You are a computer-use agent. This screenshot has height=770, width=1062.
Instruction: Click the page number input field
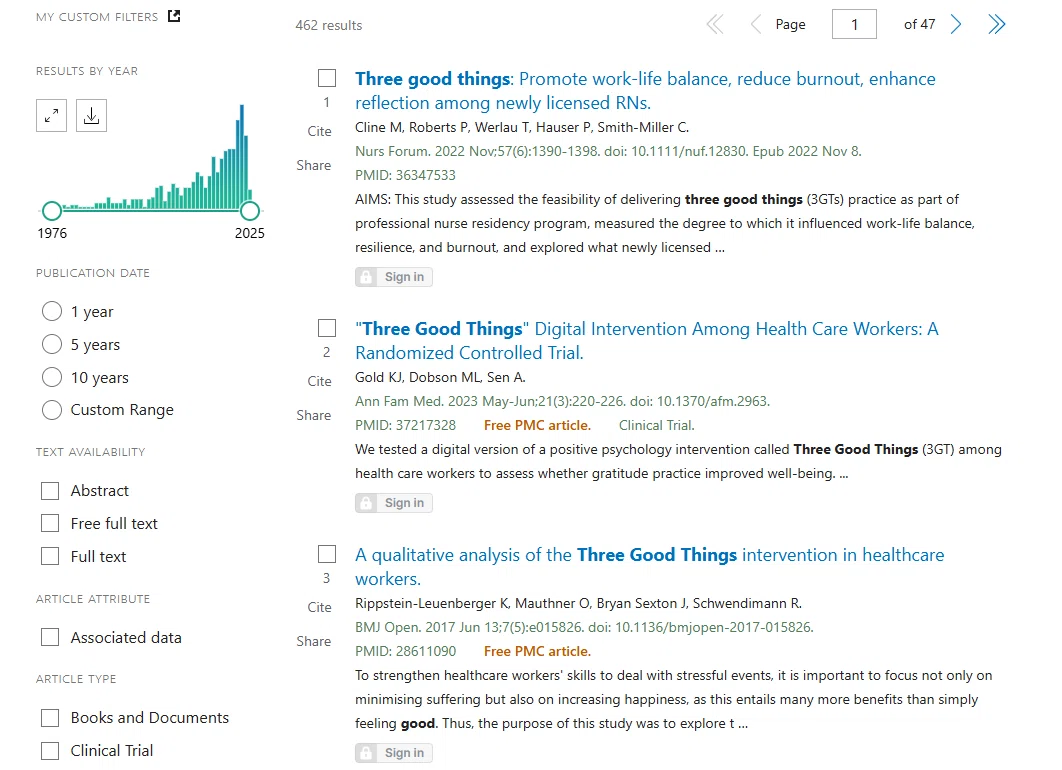(854, 24)
